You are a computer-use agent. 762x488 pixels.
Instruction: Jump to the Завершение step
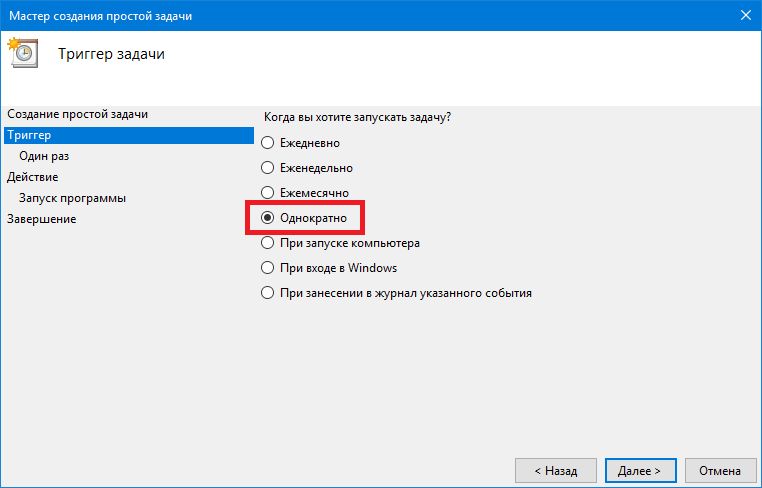click(x=41, y=219)
